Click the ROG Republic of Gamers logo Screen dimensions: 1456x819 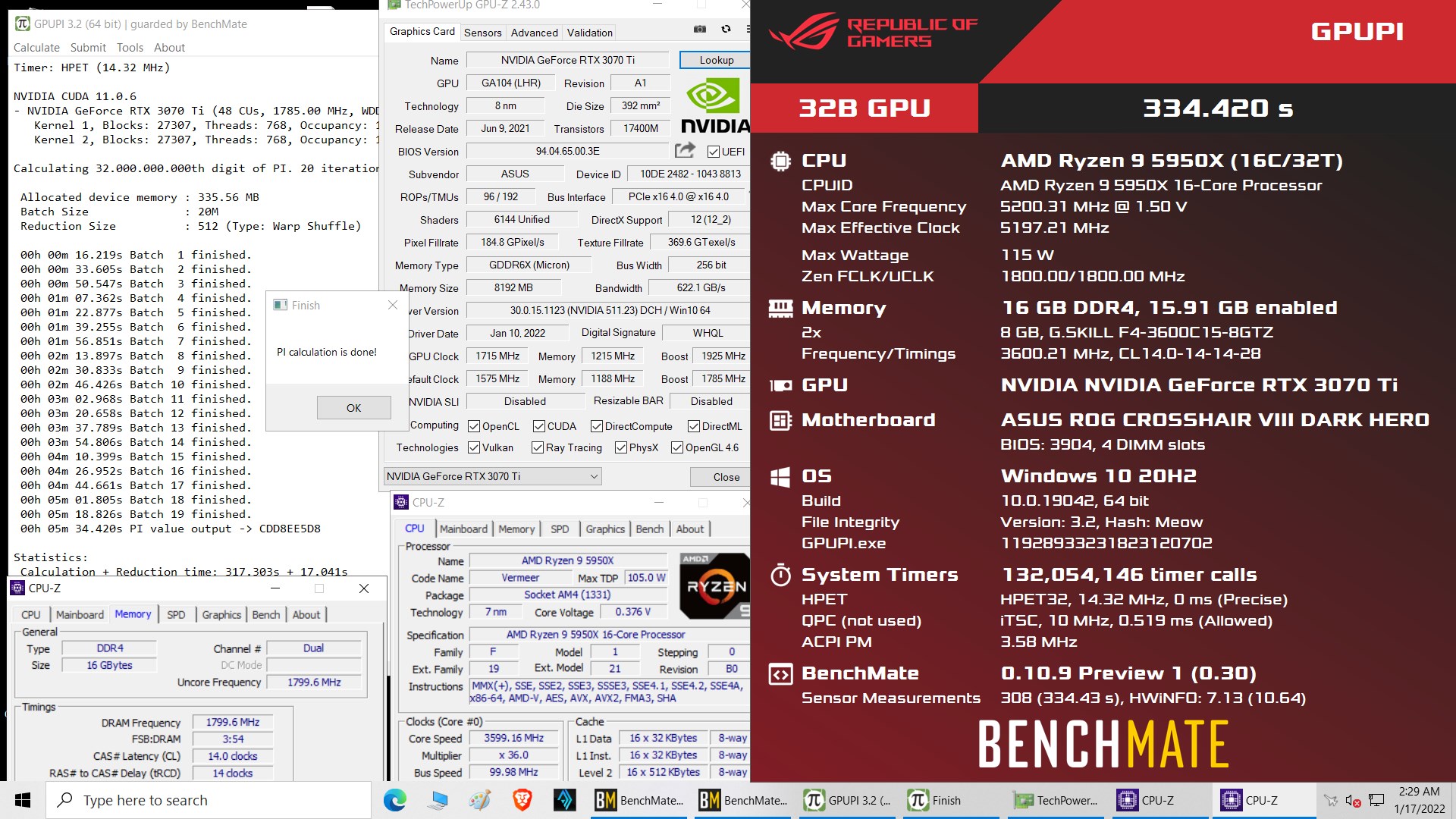pyautogui.click(x=874, y=32)
